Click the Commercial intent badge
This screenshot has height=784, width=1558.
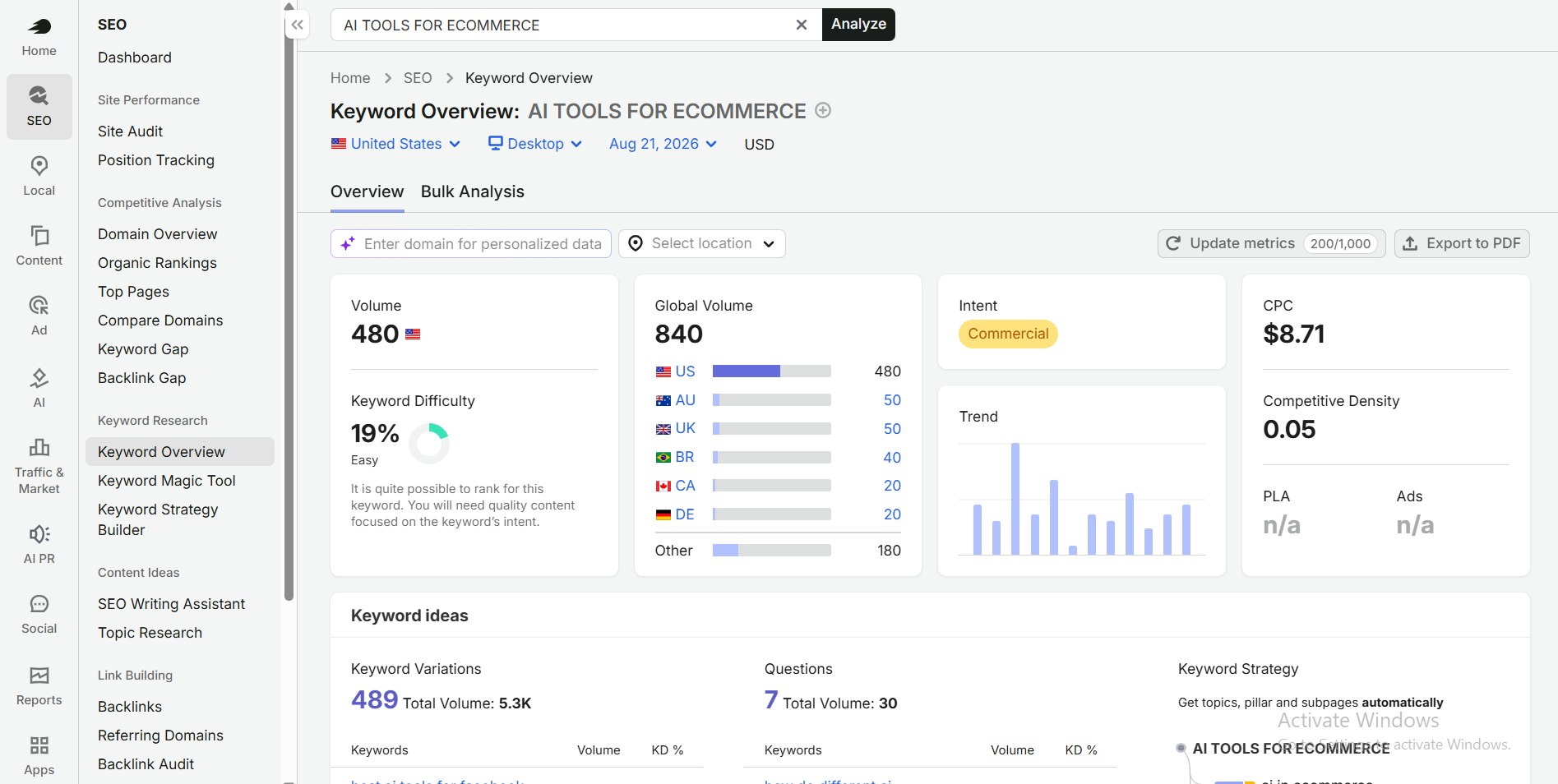pyautogui.click(x=1008, y=334)
